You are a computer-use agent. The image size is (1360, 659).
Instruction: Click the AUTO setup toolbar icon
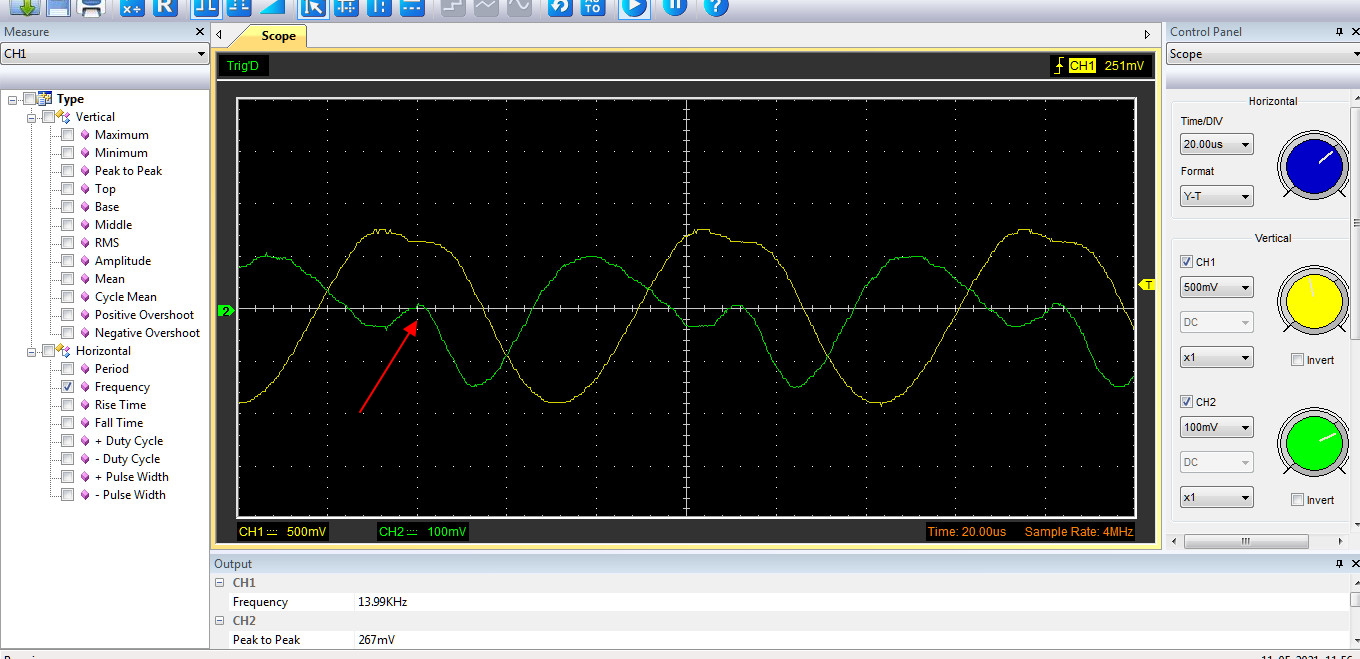pos(593,6)
